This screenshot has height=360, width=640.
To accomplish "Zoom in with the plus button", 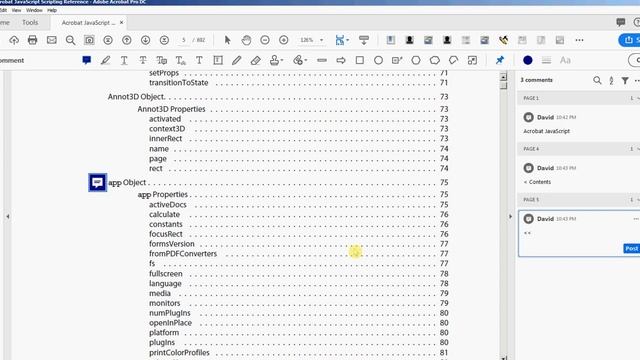I will click(x=284, y=40).
